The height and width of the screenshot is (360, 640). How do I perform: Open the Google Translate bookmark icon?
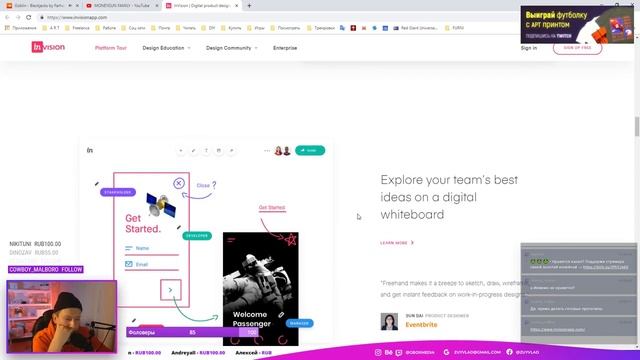[x=342, y=28]
